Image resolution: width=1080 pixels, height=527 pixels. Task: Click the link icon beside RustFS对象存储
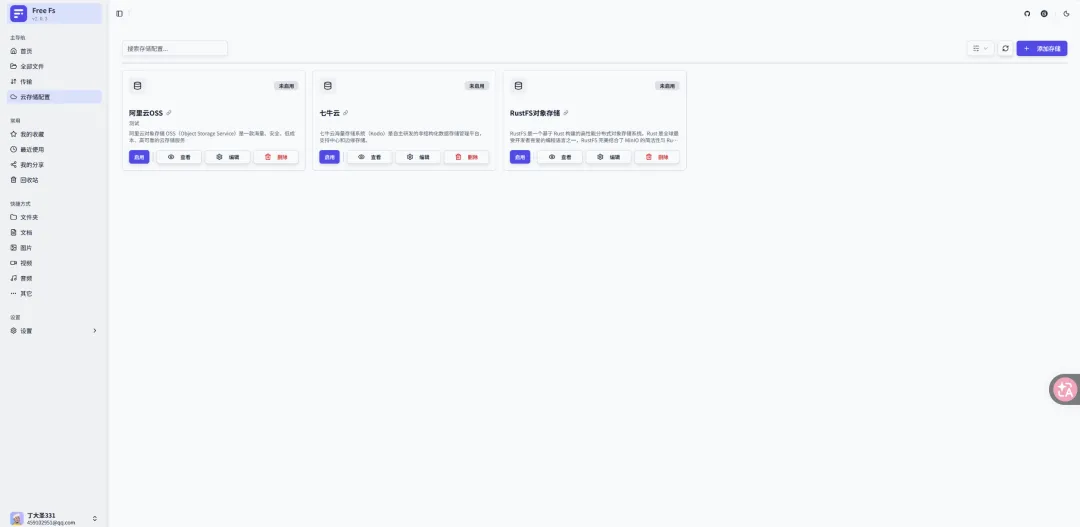[x=565, y=113]
